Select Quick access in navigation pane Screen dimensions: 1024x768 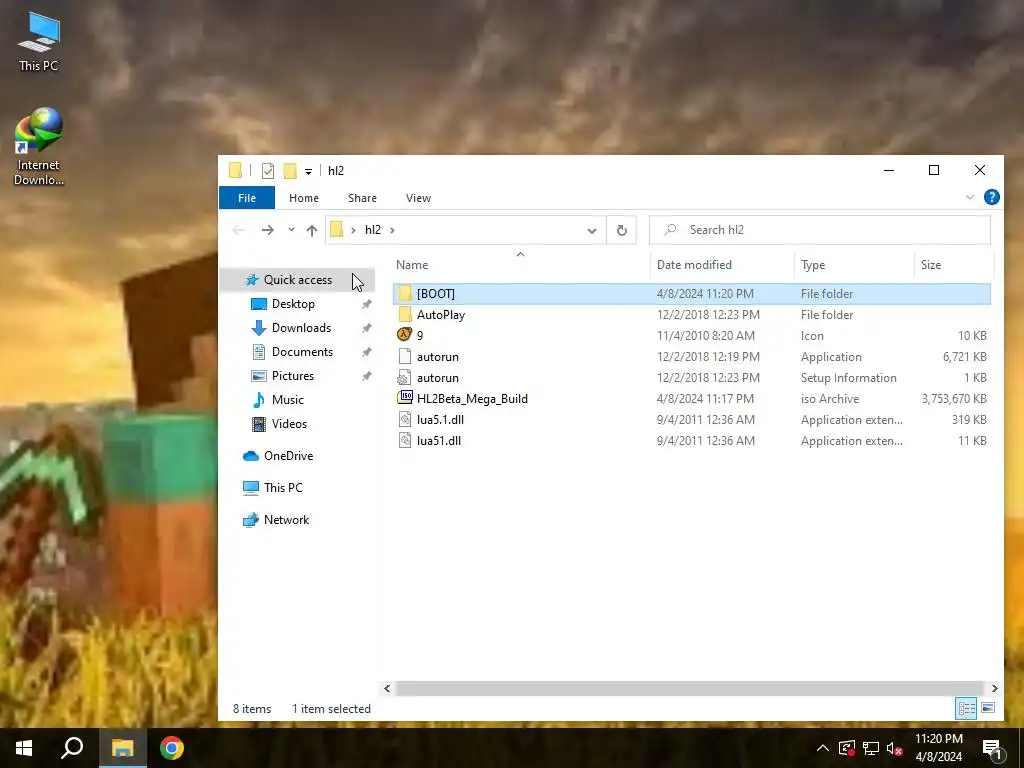pyautogui.click(x=298, y=280)
